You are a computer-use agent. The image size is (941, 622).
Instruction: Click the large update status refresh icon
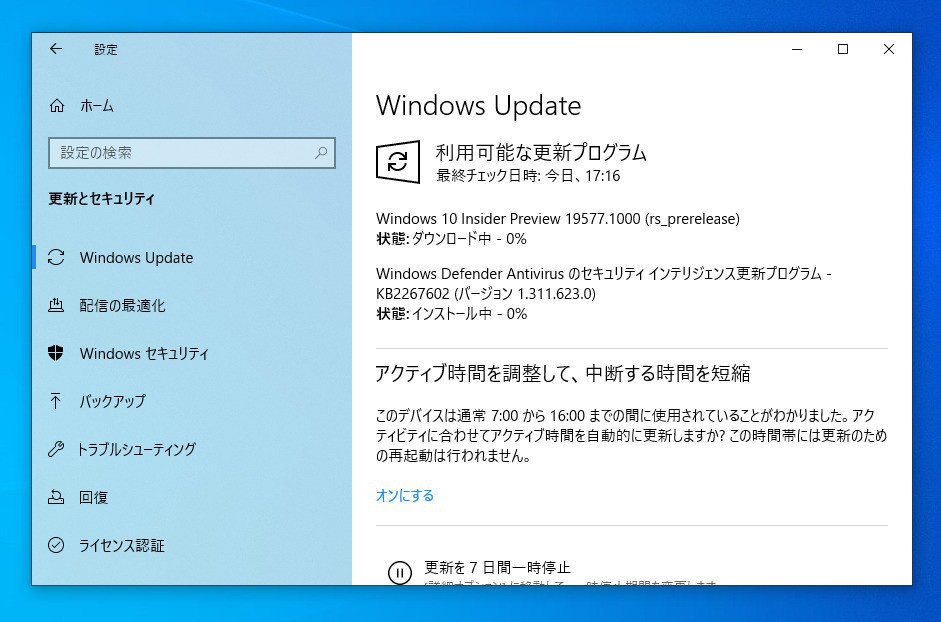click(397, 162)
